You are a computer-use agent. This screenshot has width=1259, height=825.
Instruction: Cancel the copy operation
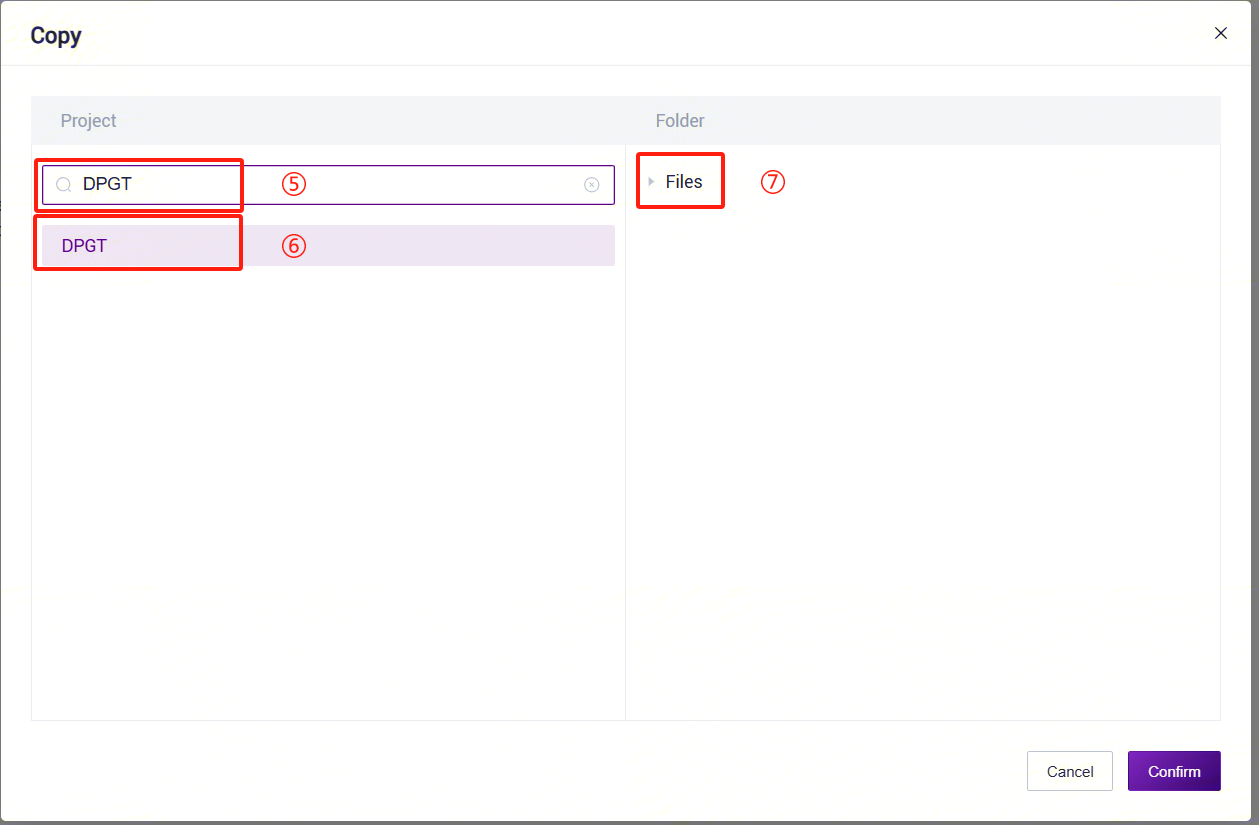[x=1070, y=771]
